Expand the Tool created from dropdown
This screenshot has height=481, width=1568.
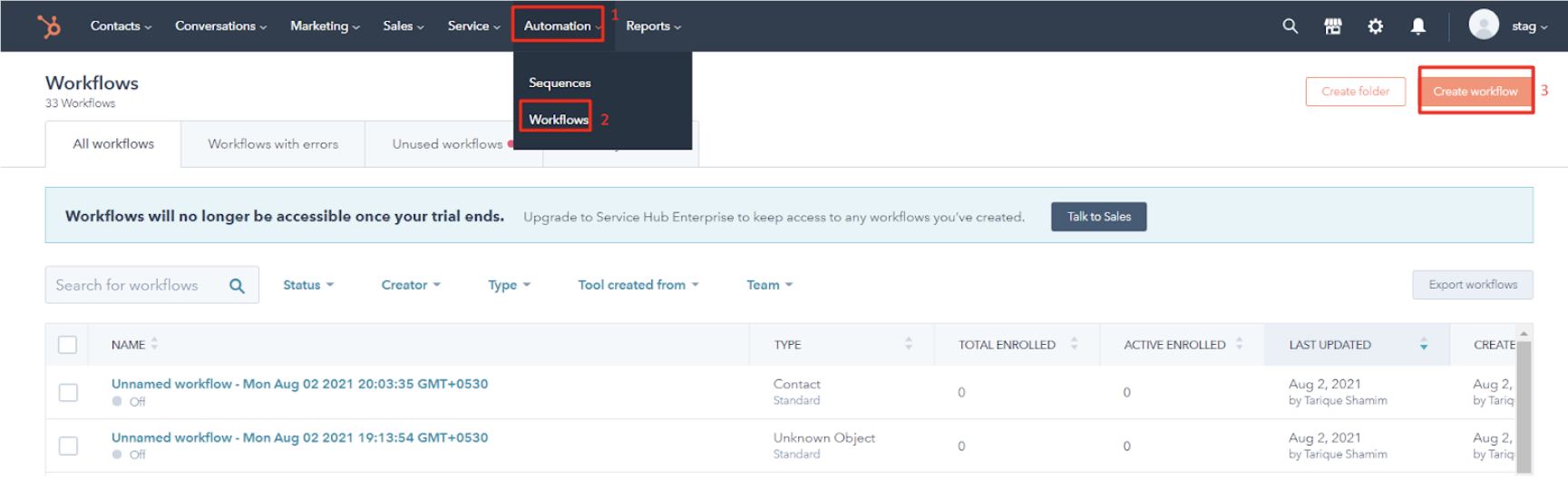[638, 285]
